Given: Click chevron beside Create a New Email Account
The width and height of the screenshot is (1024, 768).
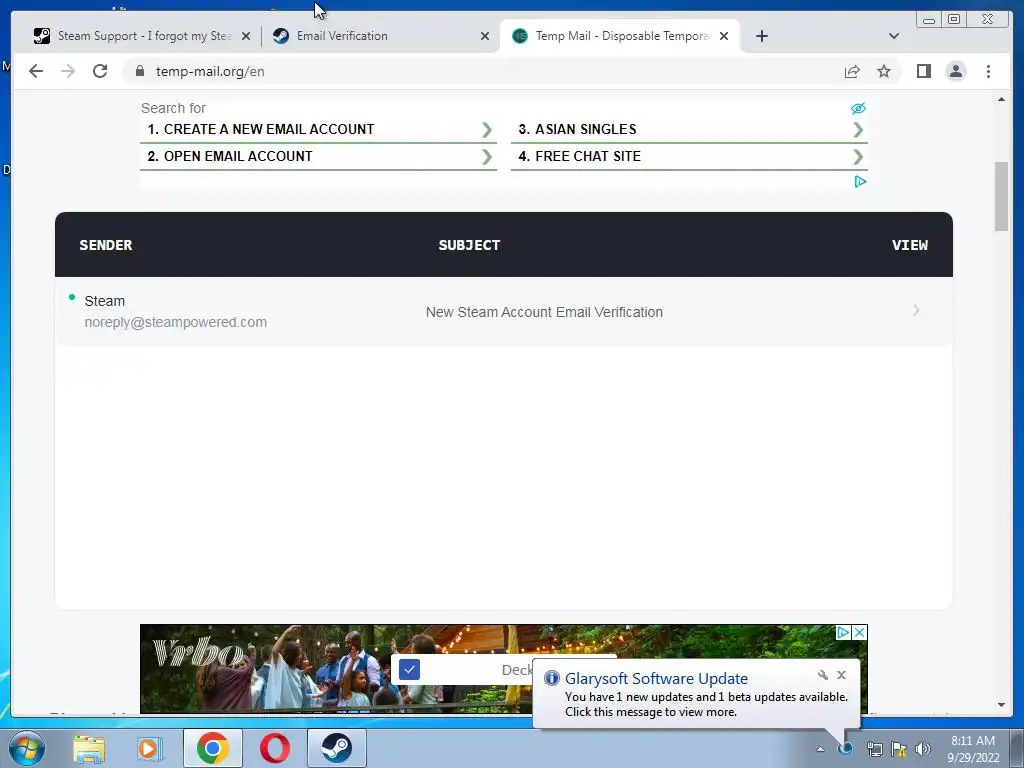Looking at the screenshot, I should click(487, 130).
